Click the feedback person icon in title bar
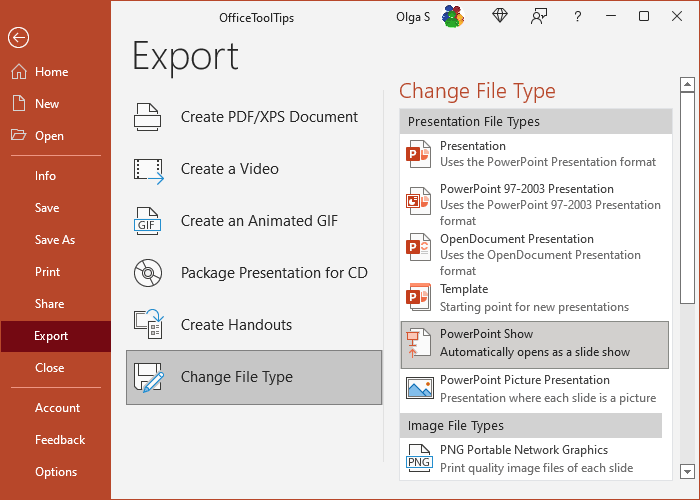This screenshot has width=700, height=500. [538, 17]
